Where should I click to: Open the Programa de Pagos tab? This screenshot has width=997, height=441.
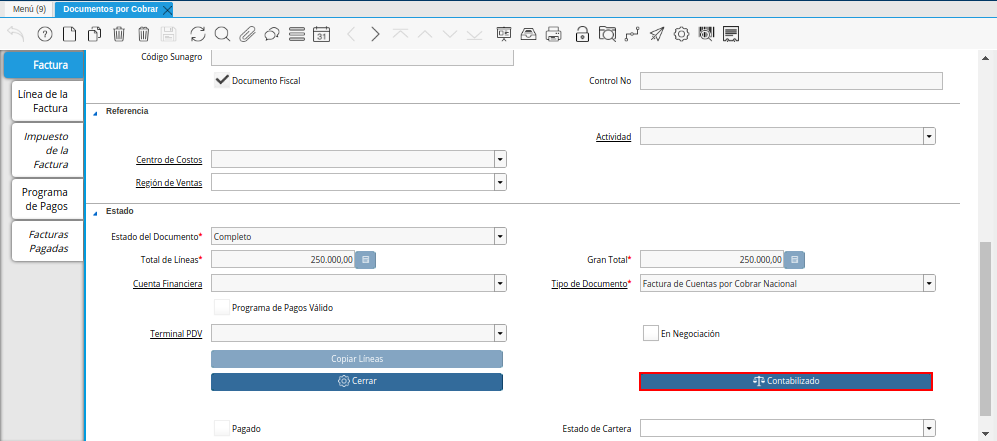pyautogui.click(x=45, y=199)
